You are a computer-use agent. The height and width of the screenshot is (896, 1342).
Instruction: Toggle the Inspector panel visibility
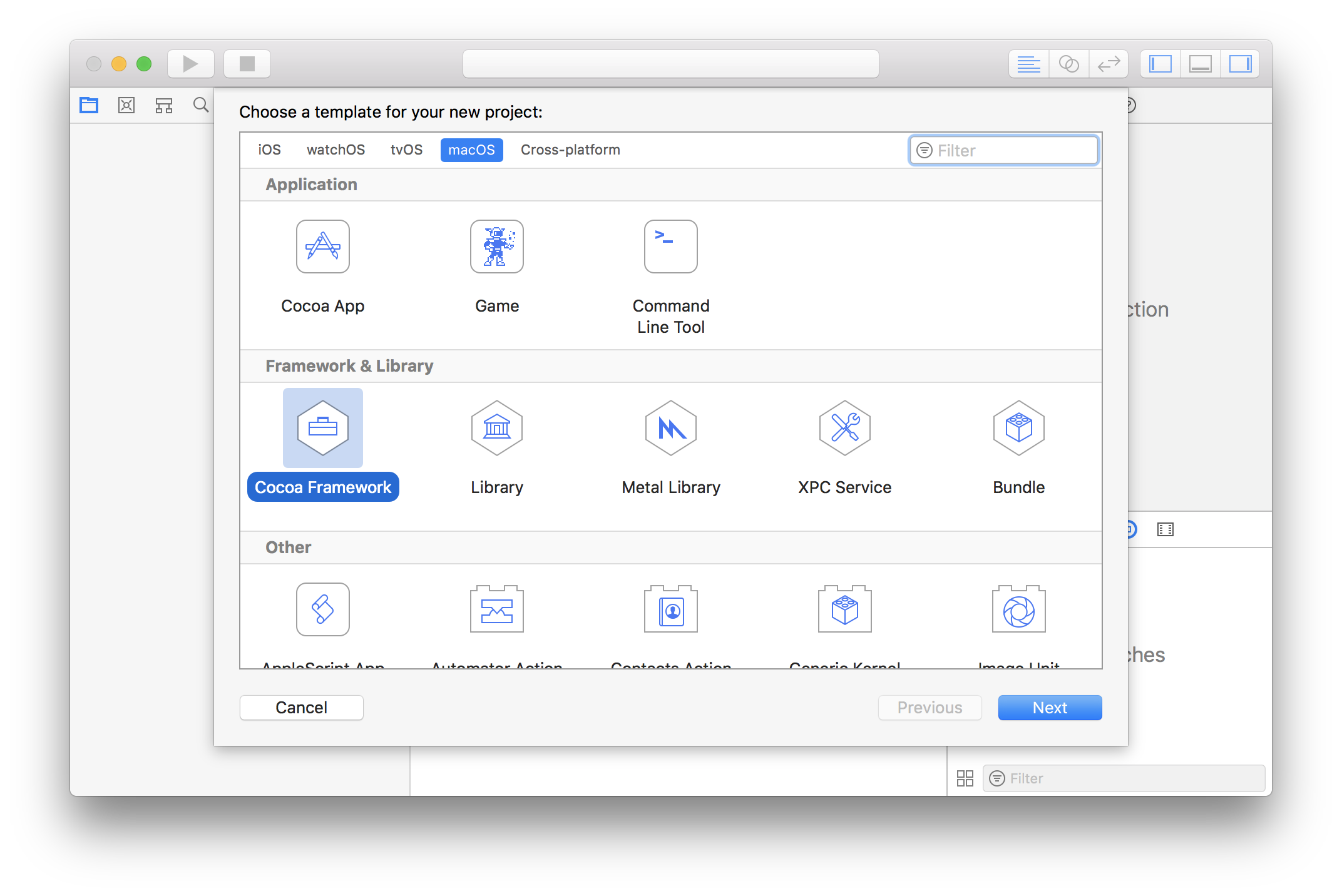pos(1240,63)
